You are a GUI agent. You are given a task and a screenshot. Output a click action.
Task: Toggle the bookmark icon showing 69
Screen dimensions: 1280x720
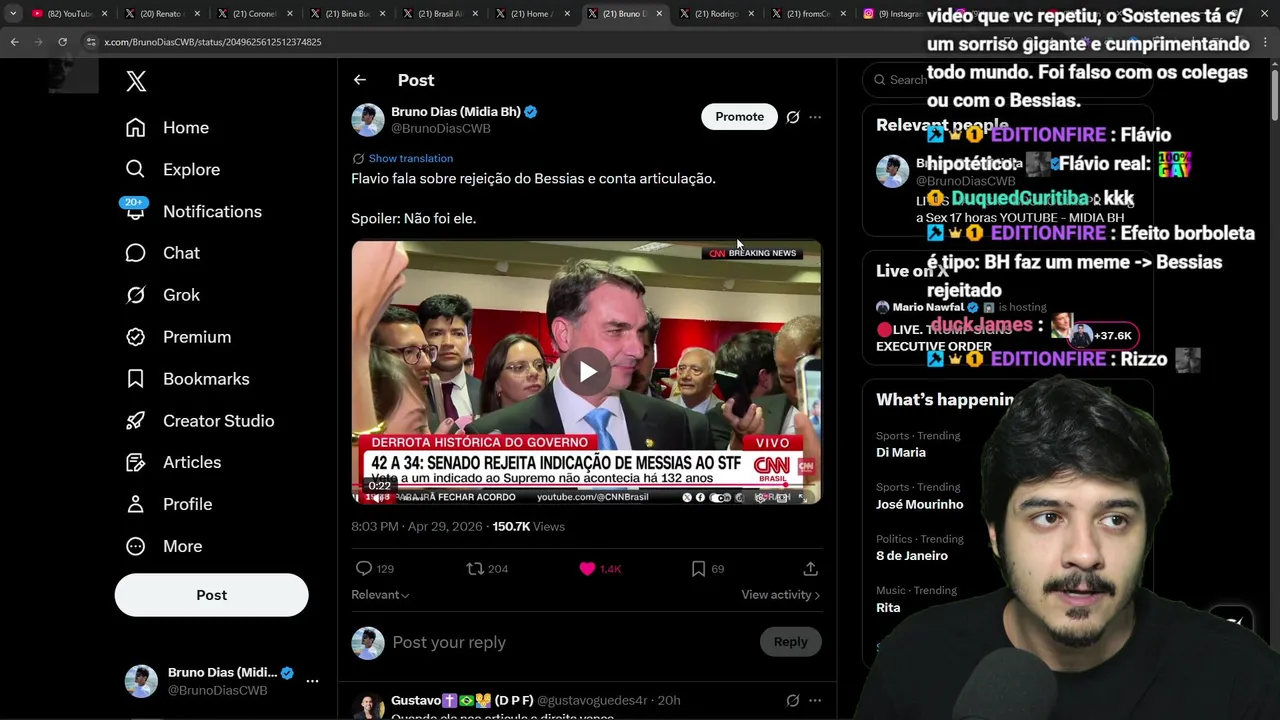(x=698, y=569)
